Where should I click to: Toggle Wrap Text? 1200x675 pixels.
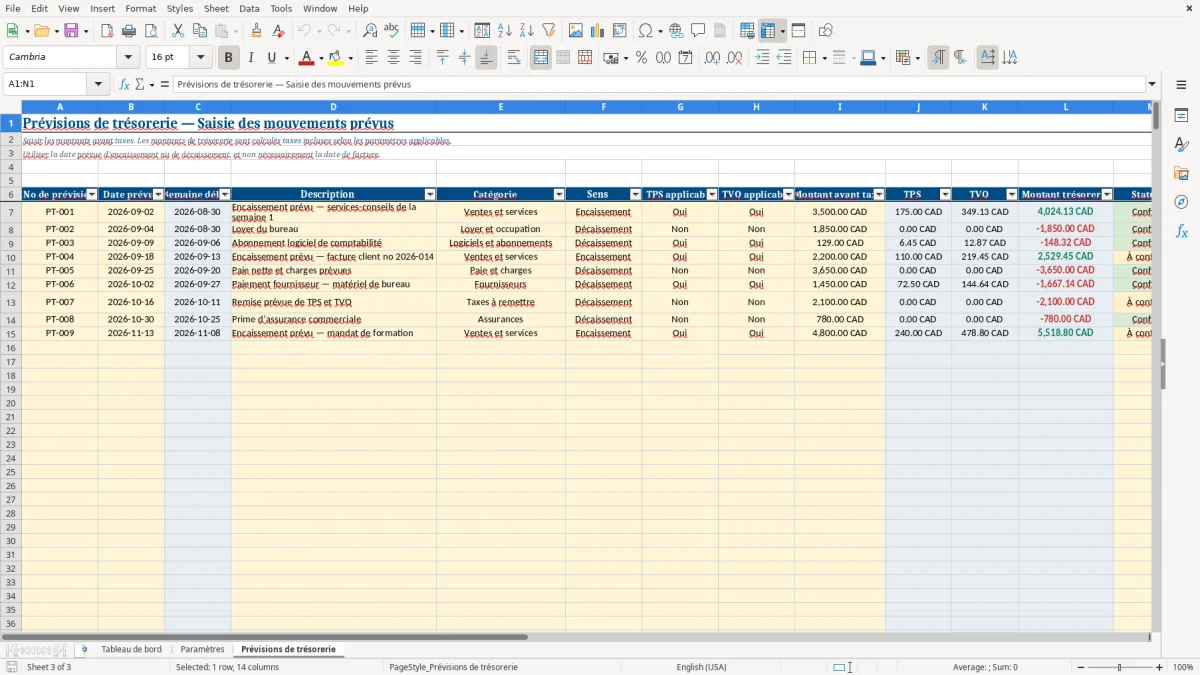click(514, 58)
